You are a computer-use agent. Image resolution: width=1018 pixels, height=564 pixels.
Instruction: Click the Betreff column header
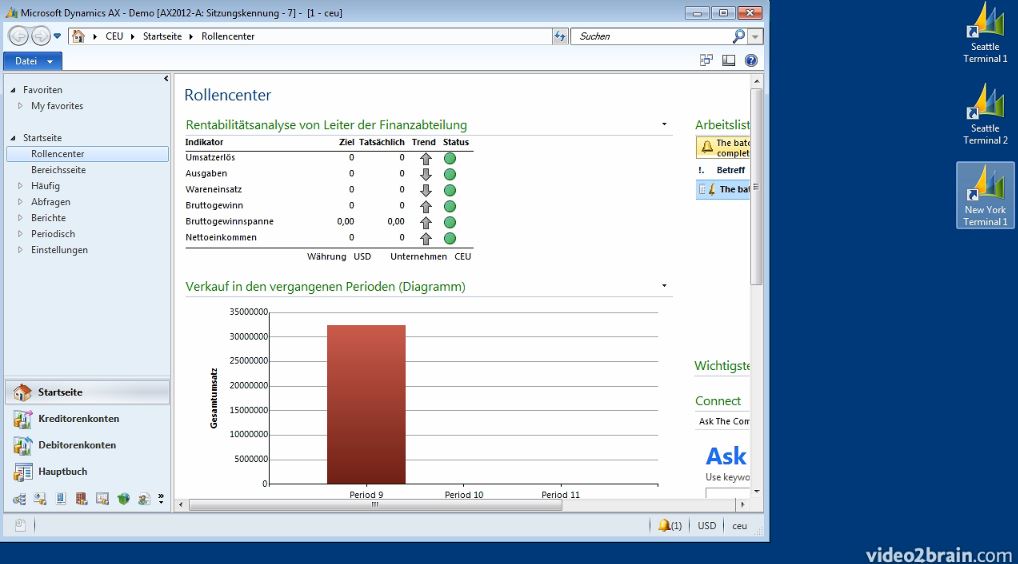pos(731,170)
